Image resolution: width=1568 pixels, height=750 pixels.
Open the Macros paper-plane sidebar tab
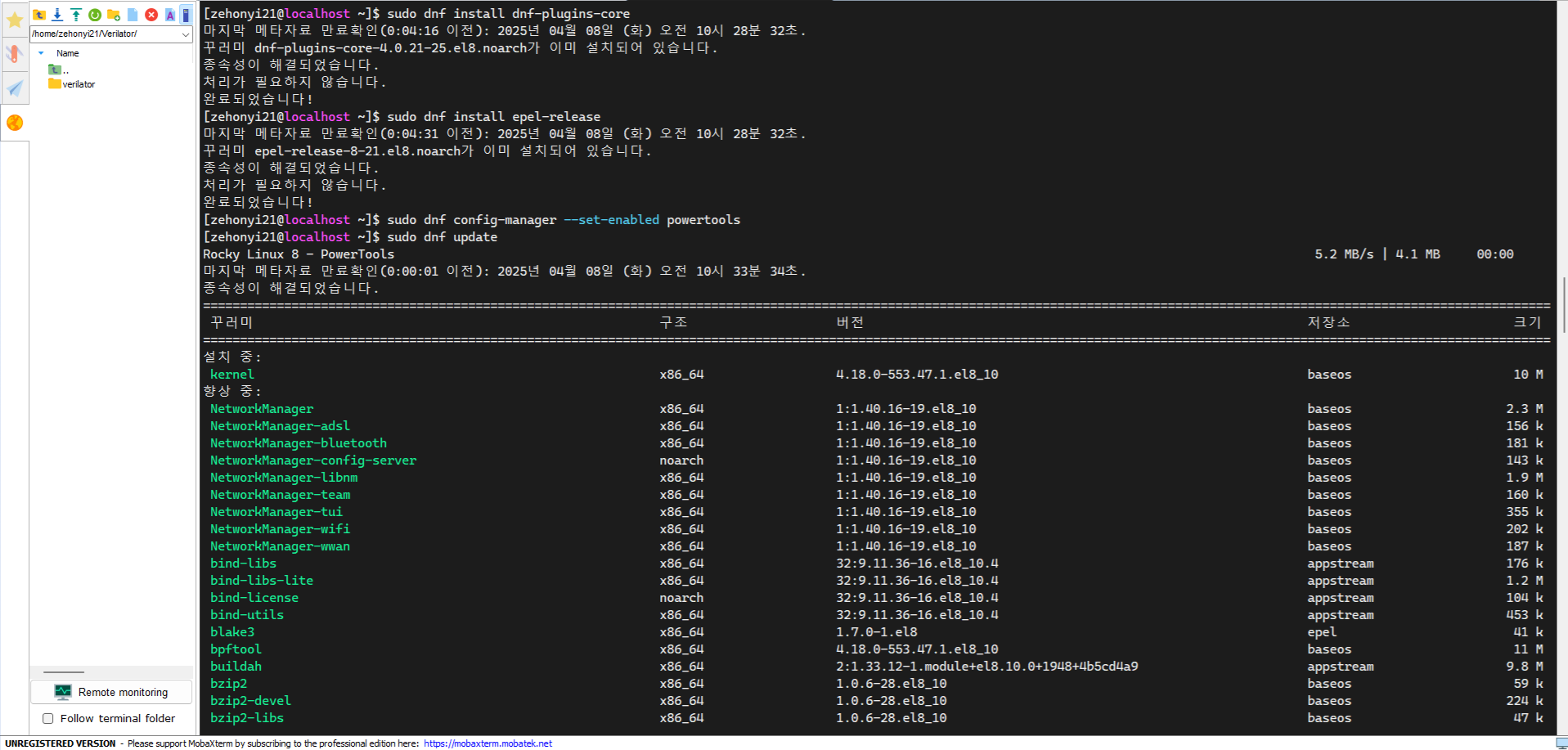click(15, 88)
